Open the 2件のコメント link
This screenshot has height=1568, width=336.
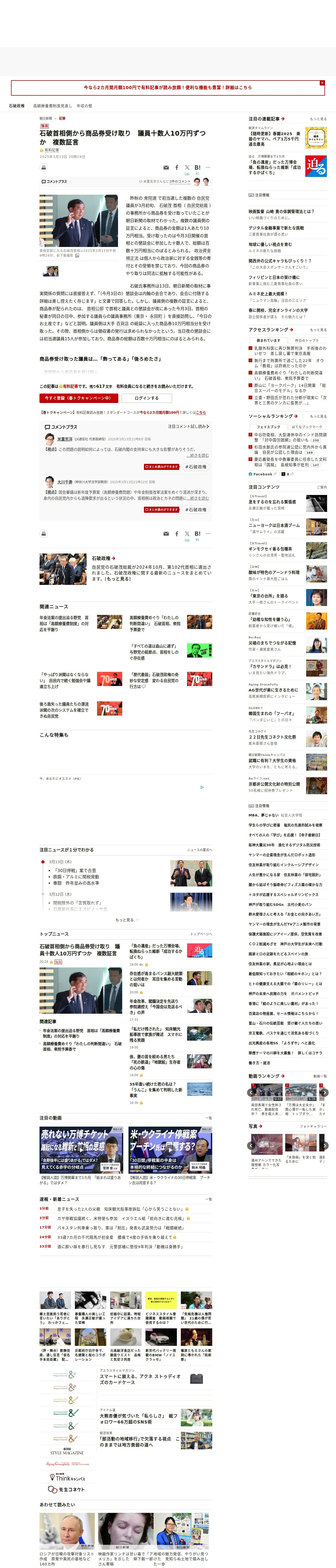tap(180, 181)
